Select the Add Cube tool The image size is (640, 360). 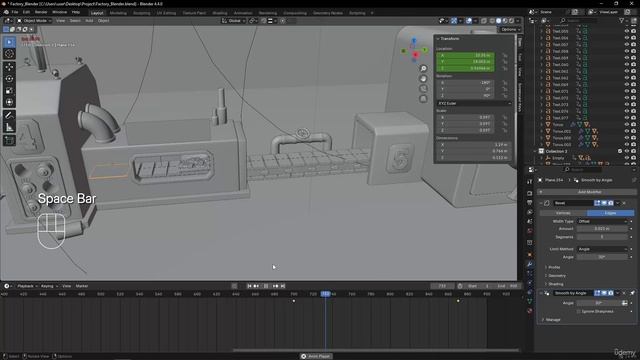click(x=9, y=140)
